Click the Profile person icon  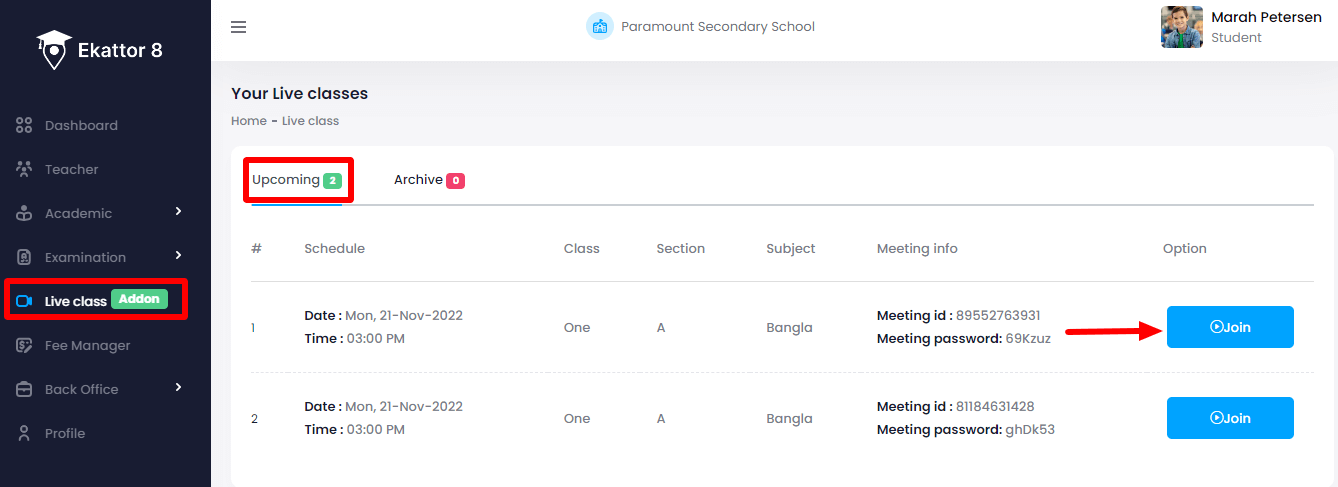point(25,434)
